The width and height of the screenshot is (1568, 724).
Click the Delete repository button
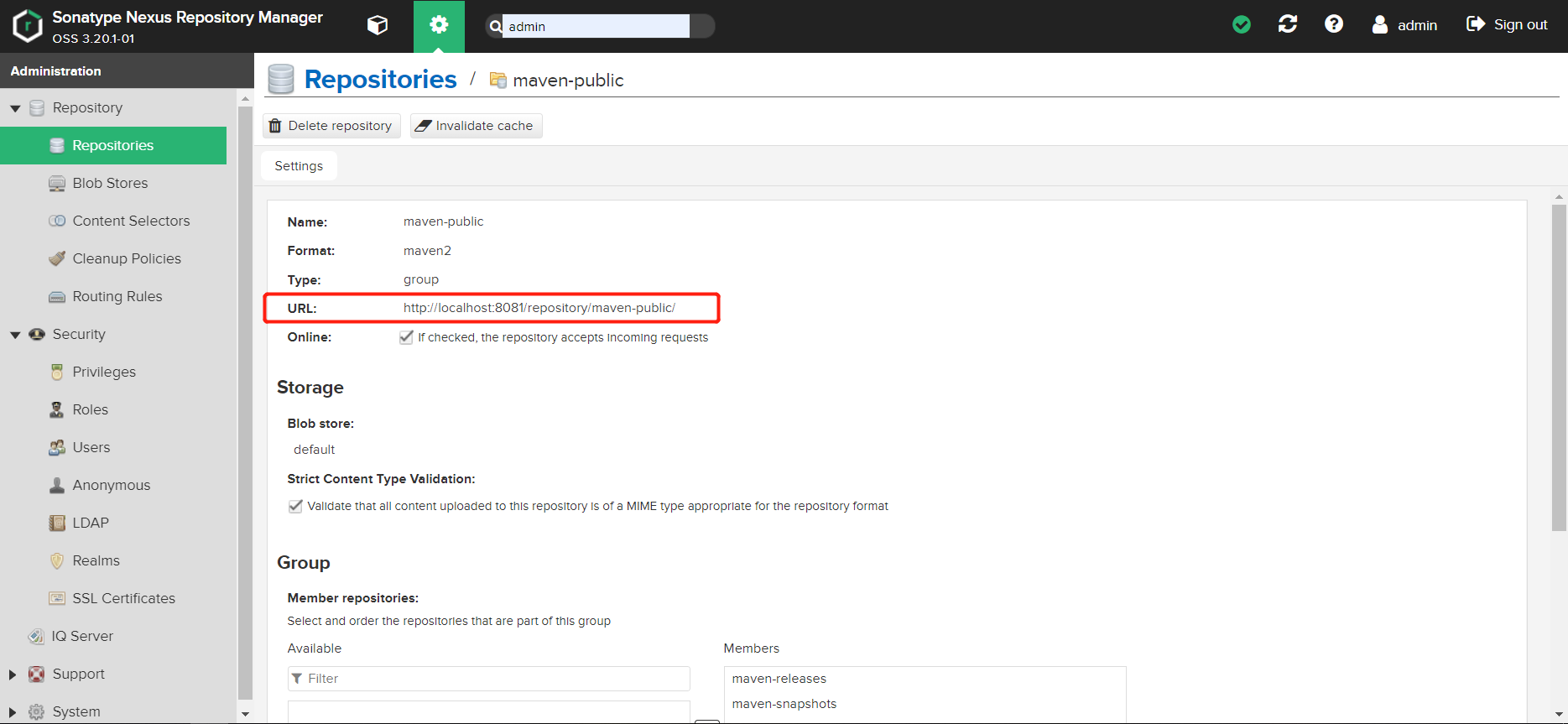(331, 126)
